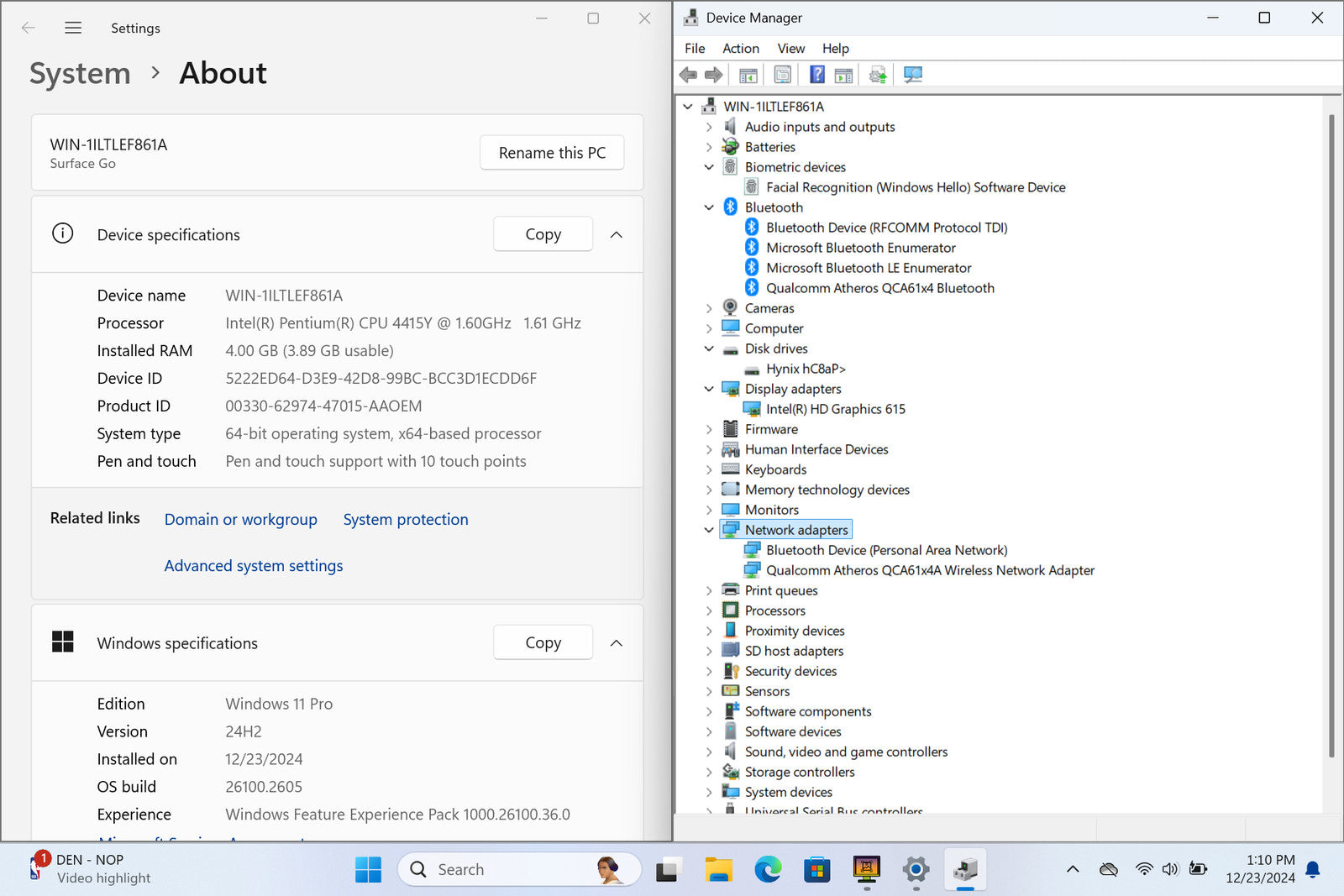Click the Show/Hide Action Pane icon
The height and width of the screenshot is (896, 1344).
(843, 75)
